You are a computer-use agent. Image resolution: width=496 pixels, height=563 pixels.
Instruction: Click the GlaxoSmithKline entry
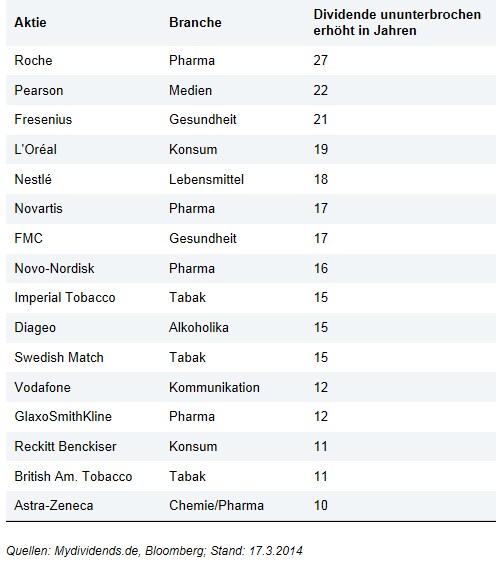pyautogui.click(x=63, y=417)
